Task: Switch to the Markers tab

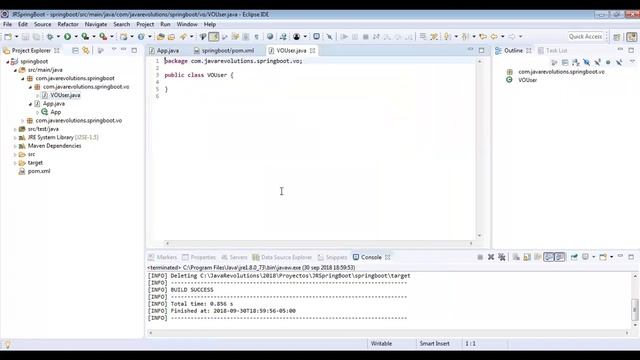Action: (163, 257)
